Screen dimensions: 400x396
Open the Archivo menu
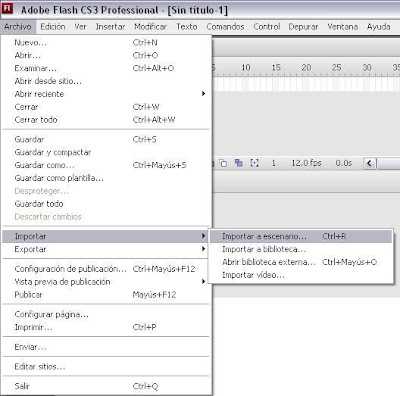[x=18, y=26]
